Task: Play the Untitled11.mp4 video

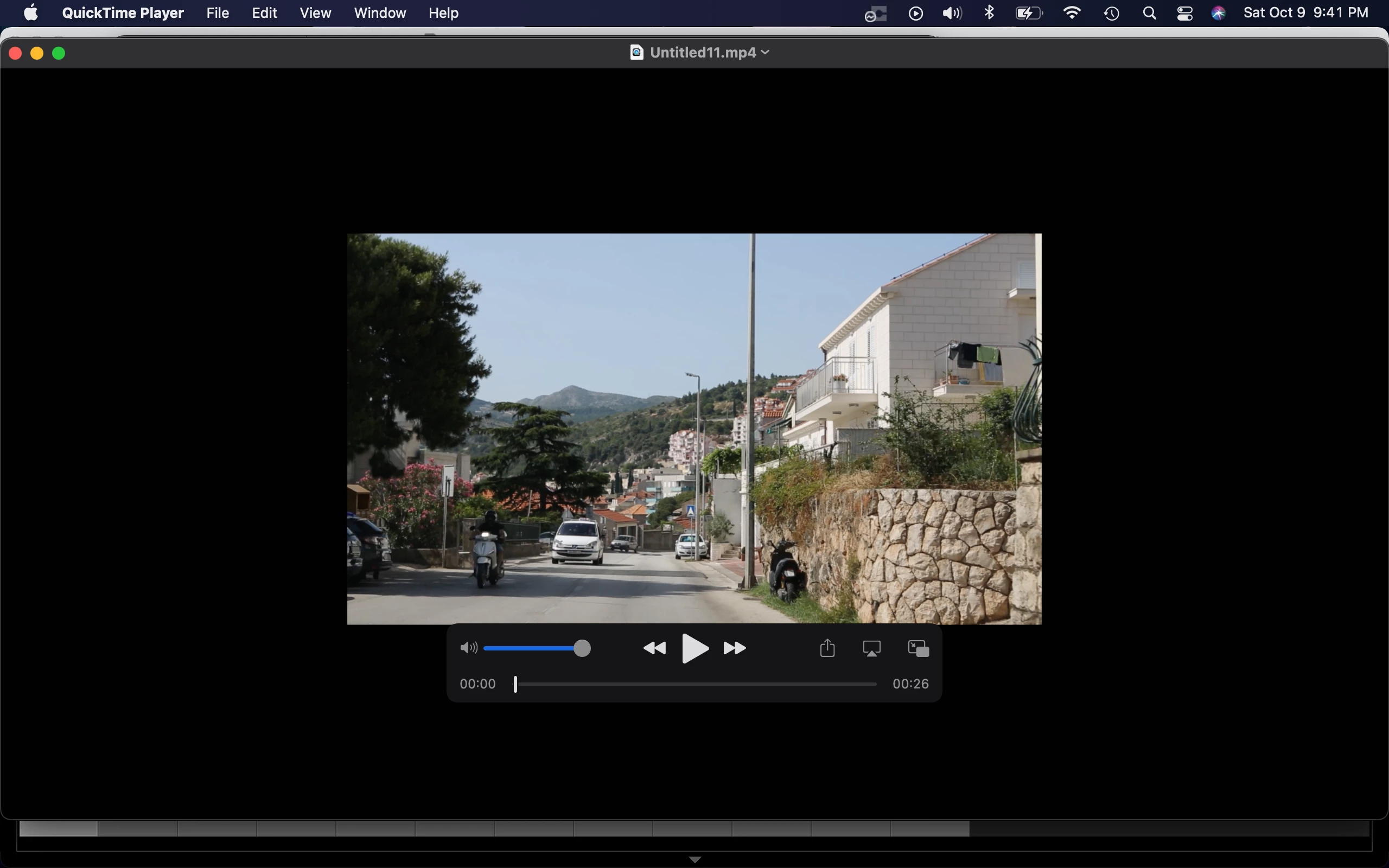Action: point(694,649)
